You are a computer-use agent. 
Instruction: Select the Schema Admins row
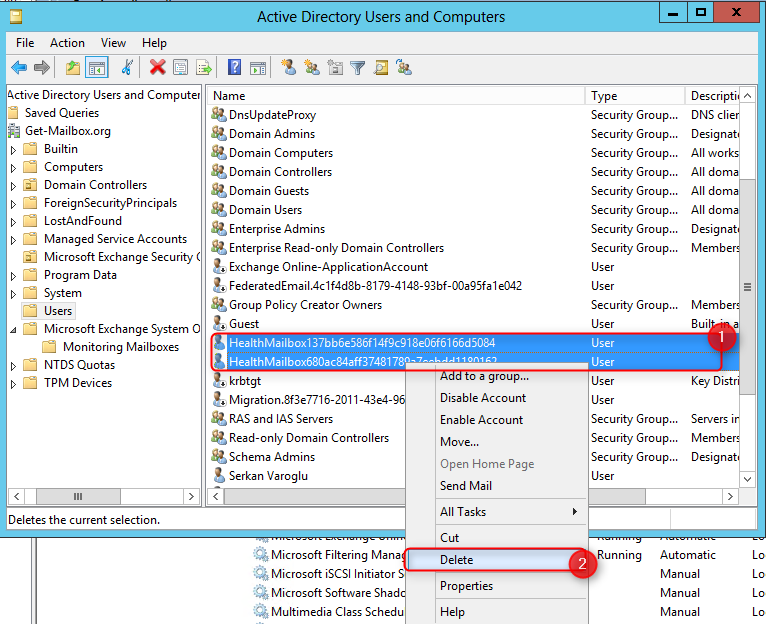point(272,456)
